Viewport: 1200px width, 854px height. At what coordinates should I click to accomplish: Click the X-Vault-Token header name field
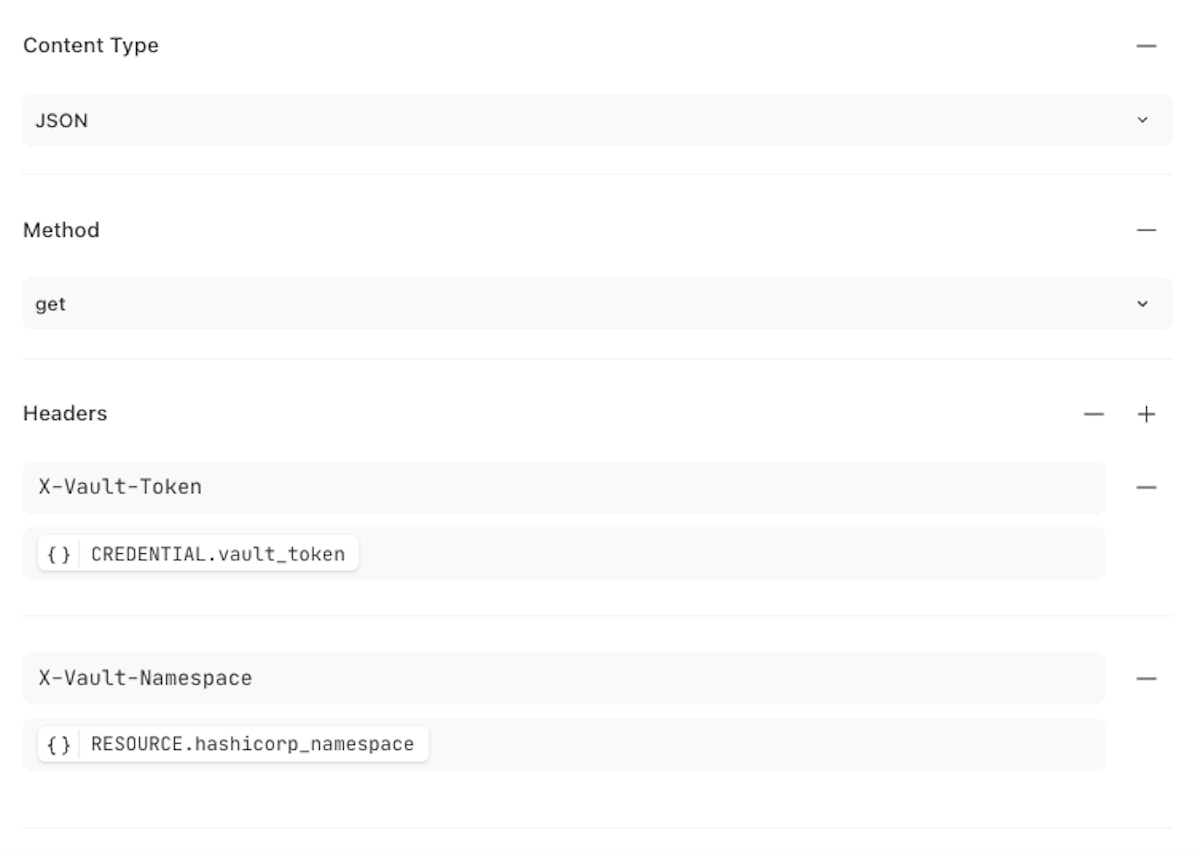coord(563,488)
